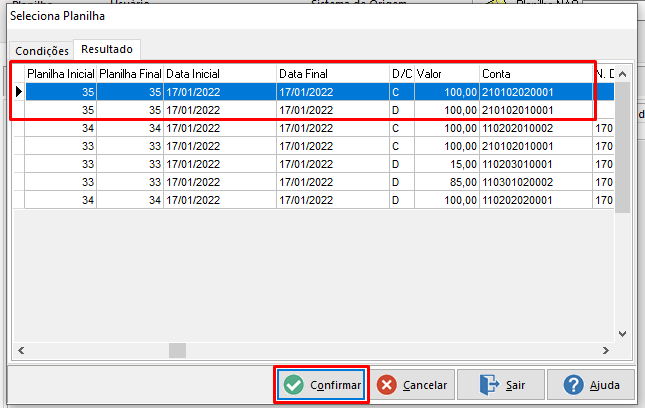The image size is (645, 408).
Task: Click Planilha Final cell in 110202020001 row
Action: coord(130,200)
